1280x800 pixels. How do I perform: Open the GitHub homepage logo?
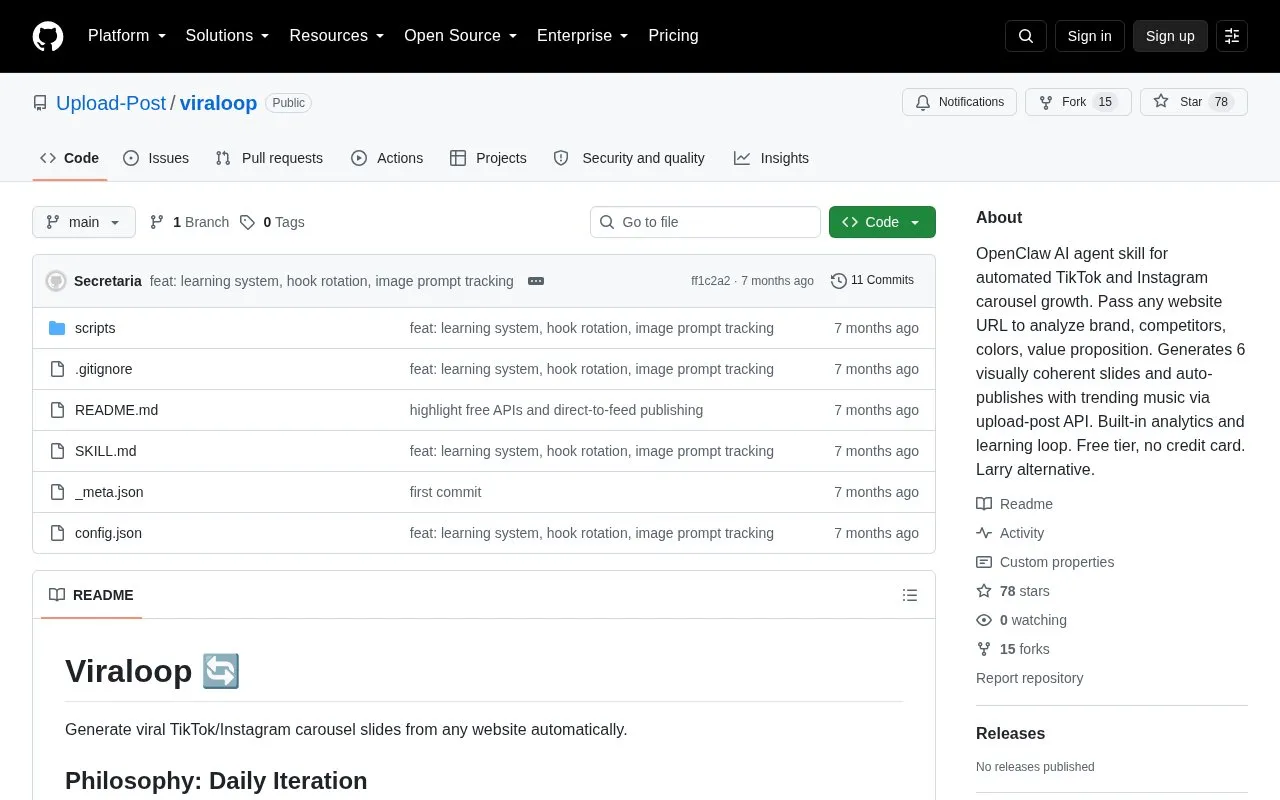click(x=48, y=36)
